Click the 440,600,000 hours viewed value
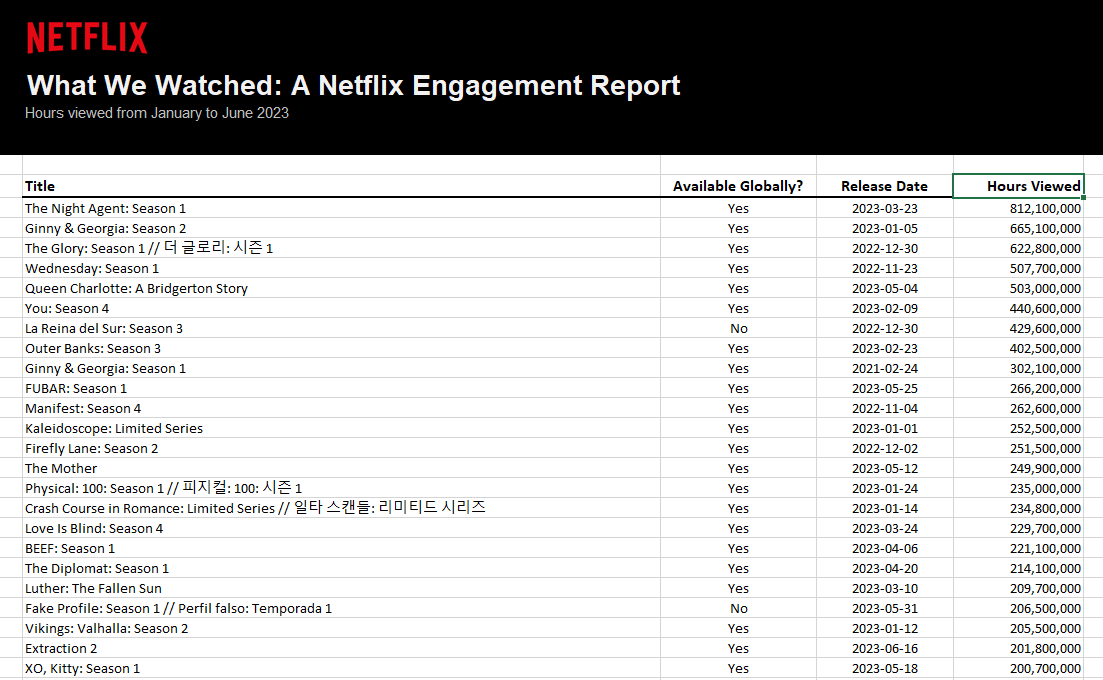This screenshot has width=1103, height=680. (x=1045, y=309)
